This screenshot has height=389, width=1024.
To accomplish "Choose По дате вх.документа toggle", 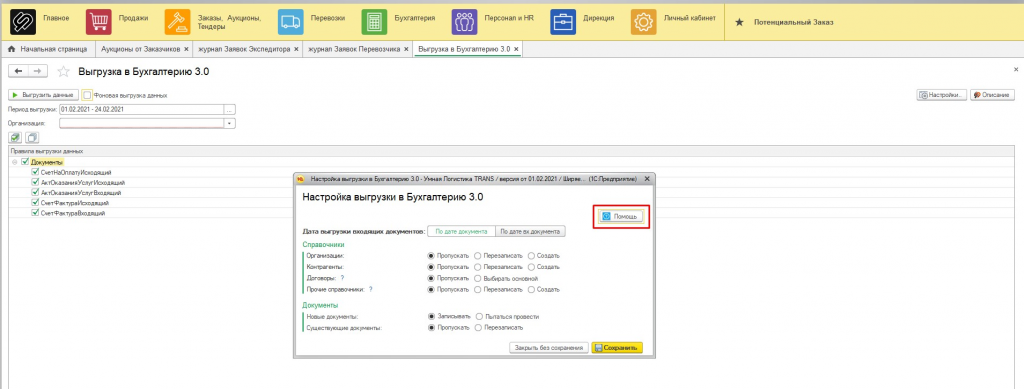I will 530,231.
